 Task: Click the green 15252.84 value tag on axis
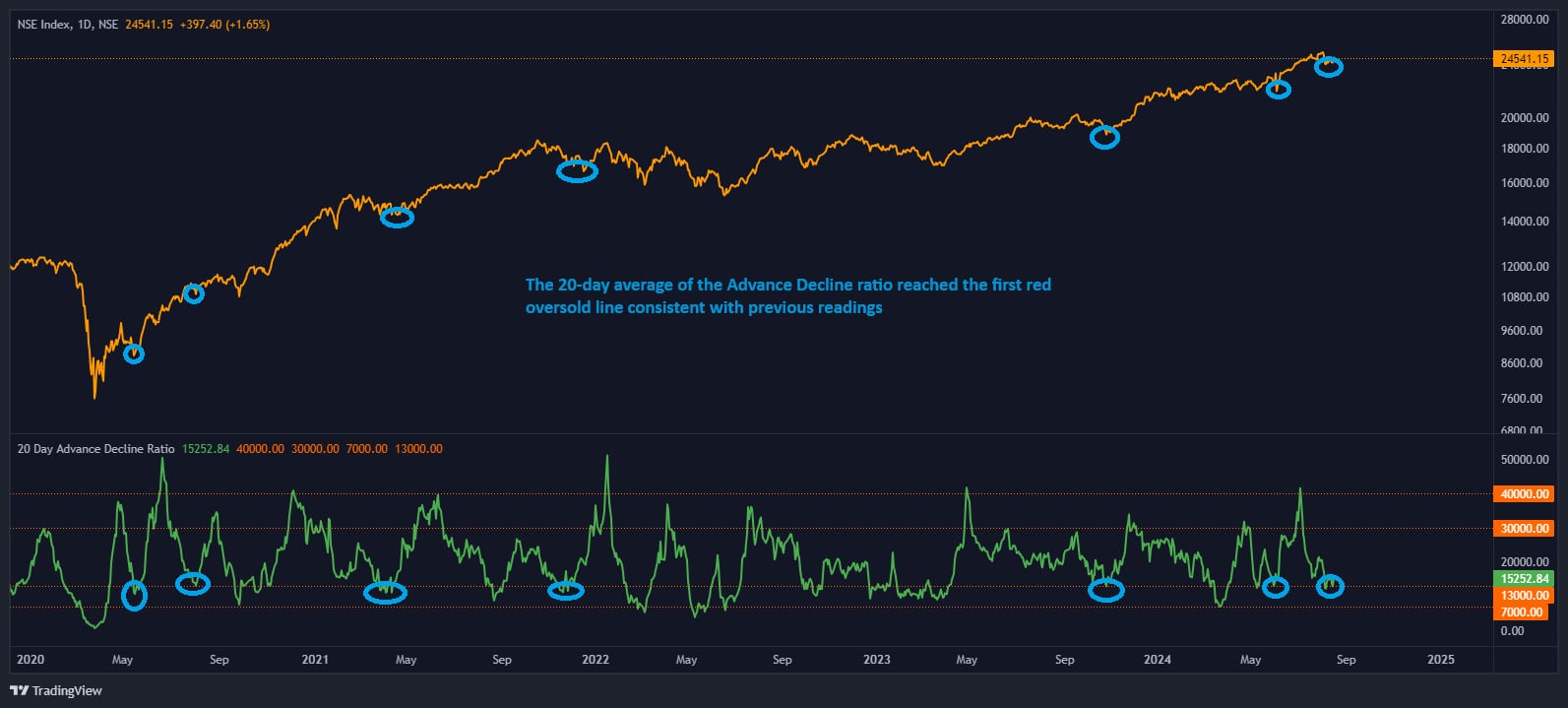(1524, 579)
